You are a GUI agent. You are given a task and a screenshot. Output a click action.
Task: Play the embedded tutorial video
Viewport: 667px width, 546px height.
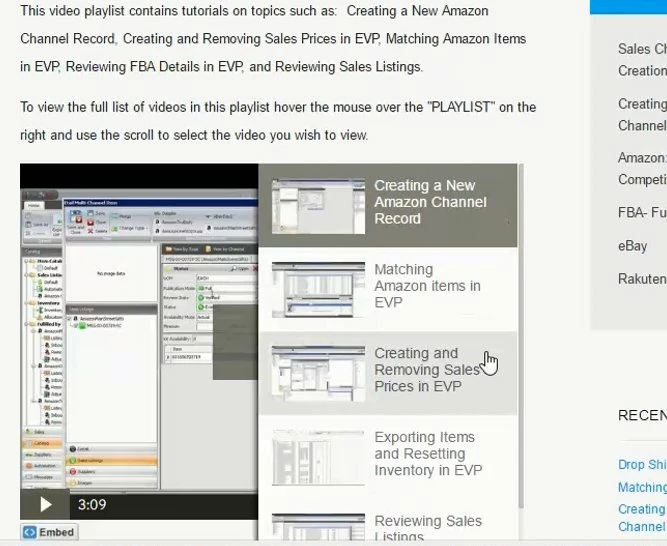pyautogui.click(x=45, y=504)
